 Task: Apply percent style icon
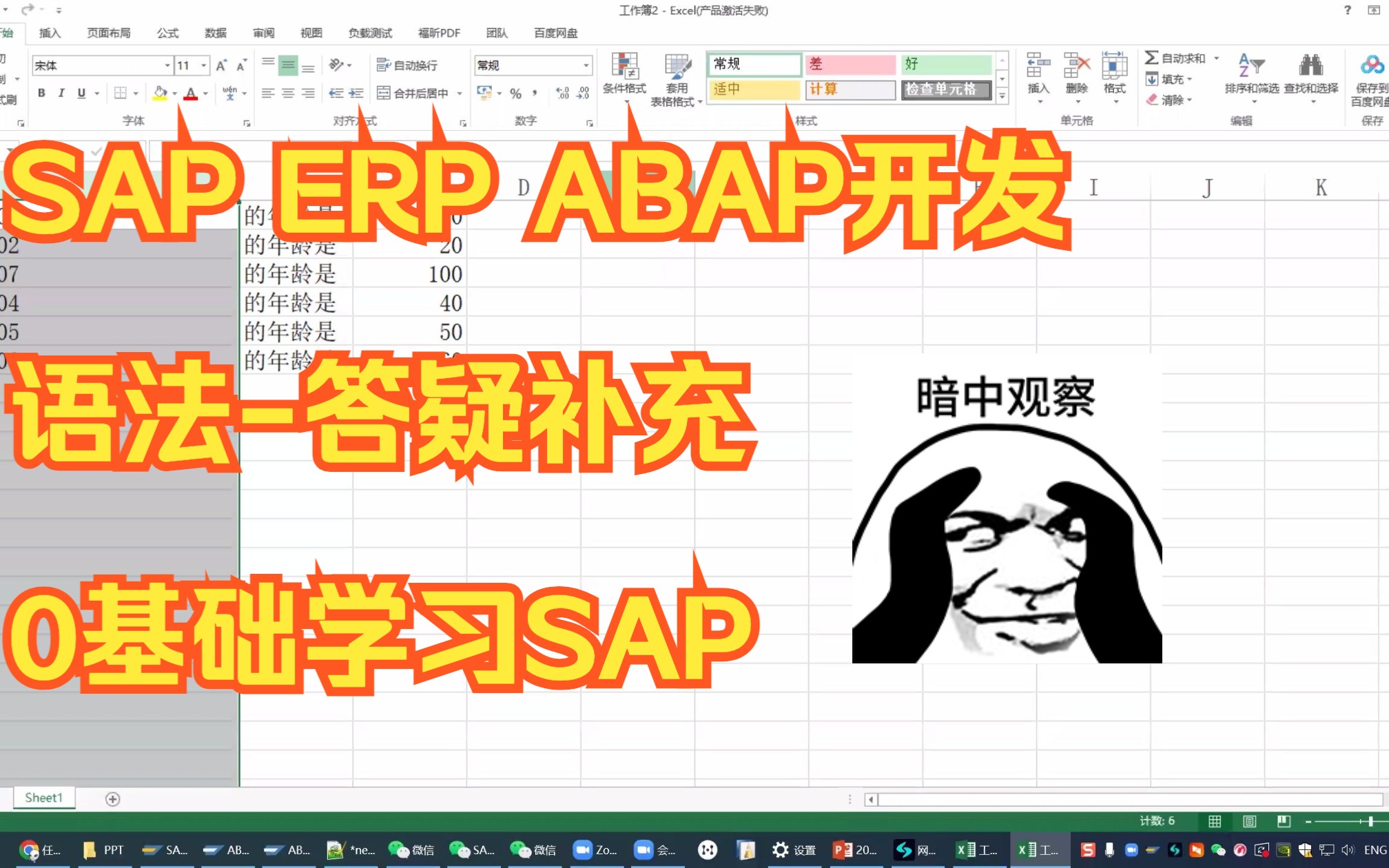515,93
